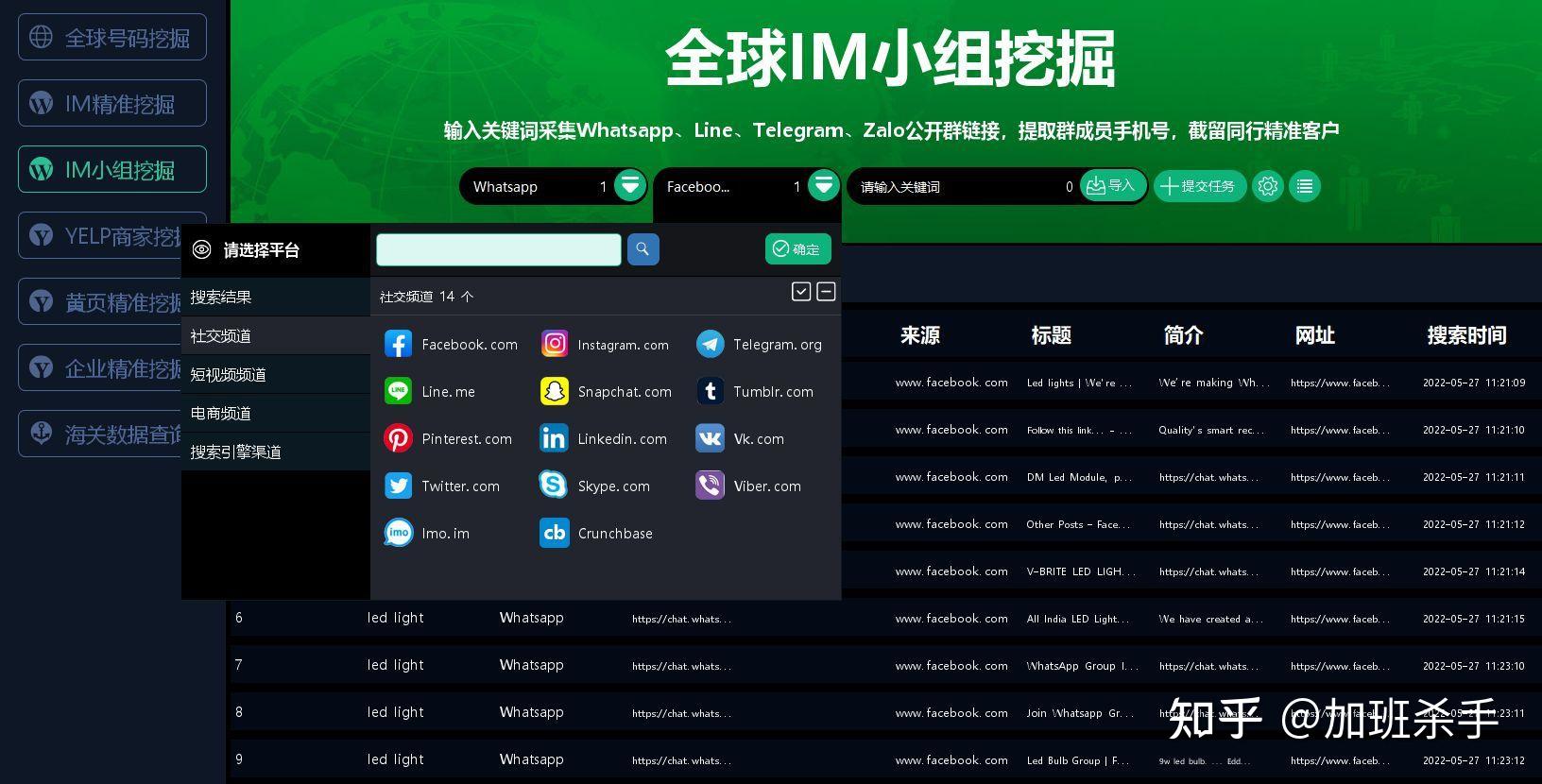Expand the Whatsapp dropdown arrow

629,185
